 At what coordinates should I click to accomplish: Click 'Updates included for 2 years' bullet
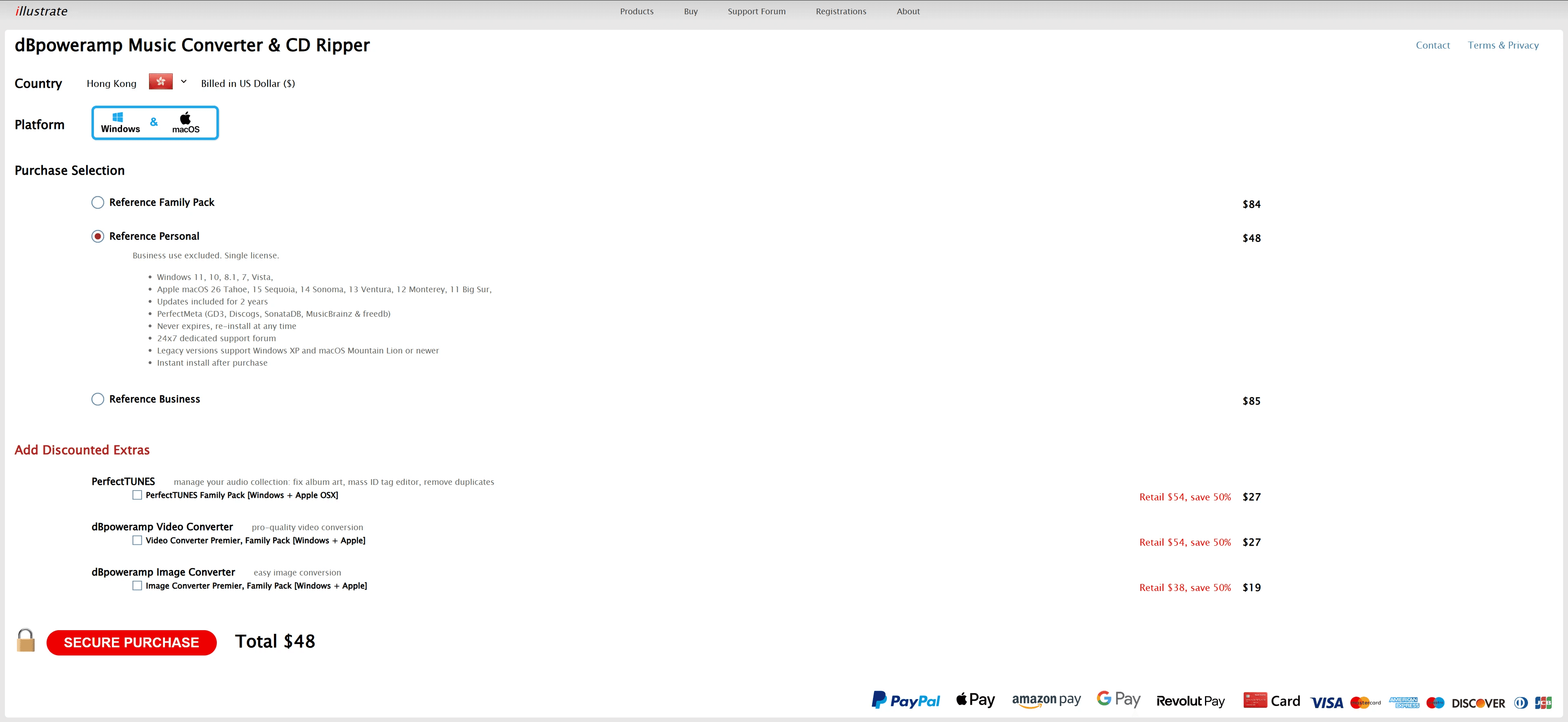click(212, 302)
